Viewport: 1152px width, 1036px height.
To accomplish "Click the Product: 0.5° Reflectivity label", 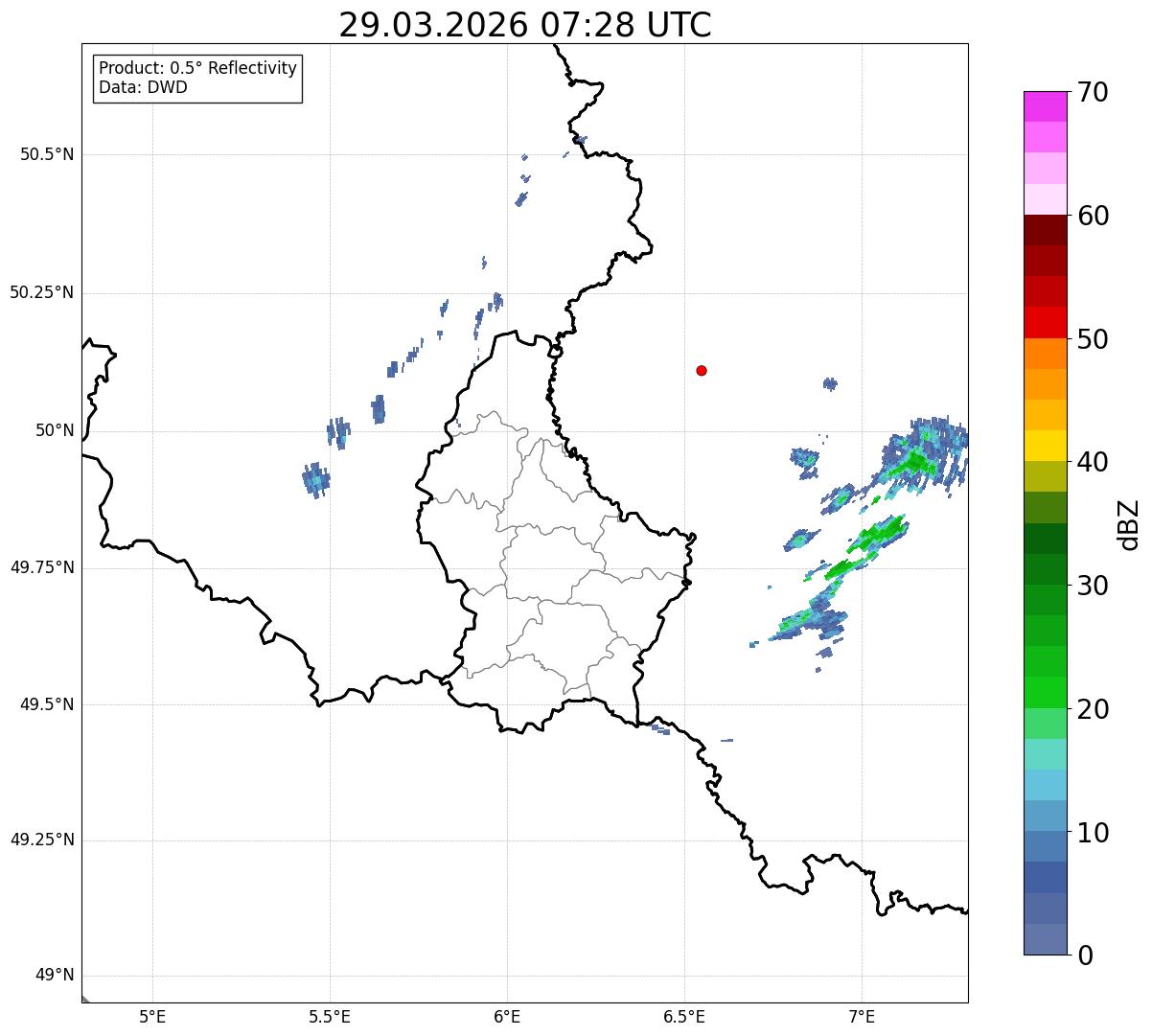I will pos(197,68).
